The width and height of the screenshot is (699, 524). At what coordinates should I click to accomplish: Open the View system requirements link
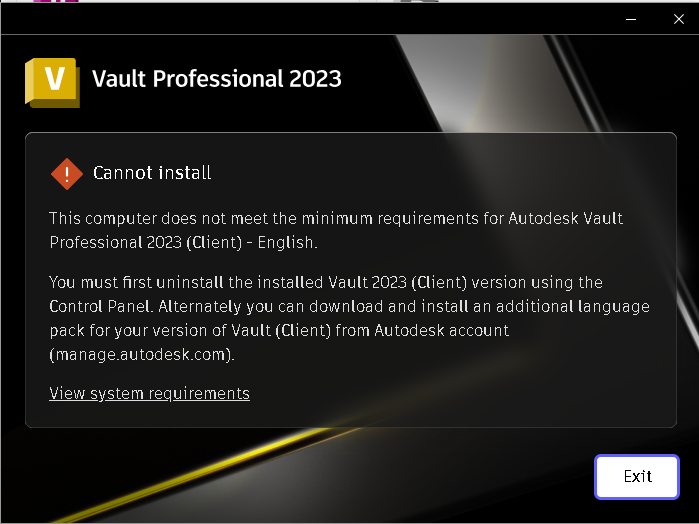149,393
